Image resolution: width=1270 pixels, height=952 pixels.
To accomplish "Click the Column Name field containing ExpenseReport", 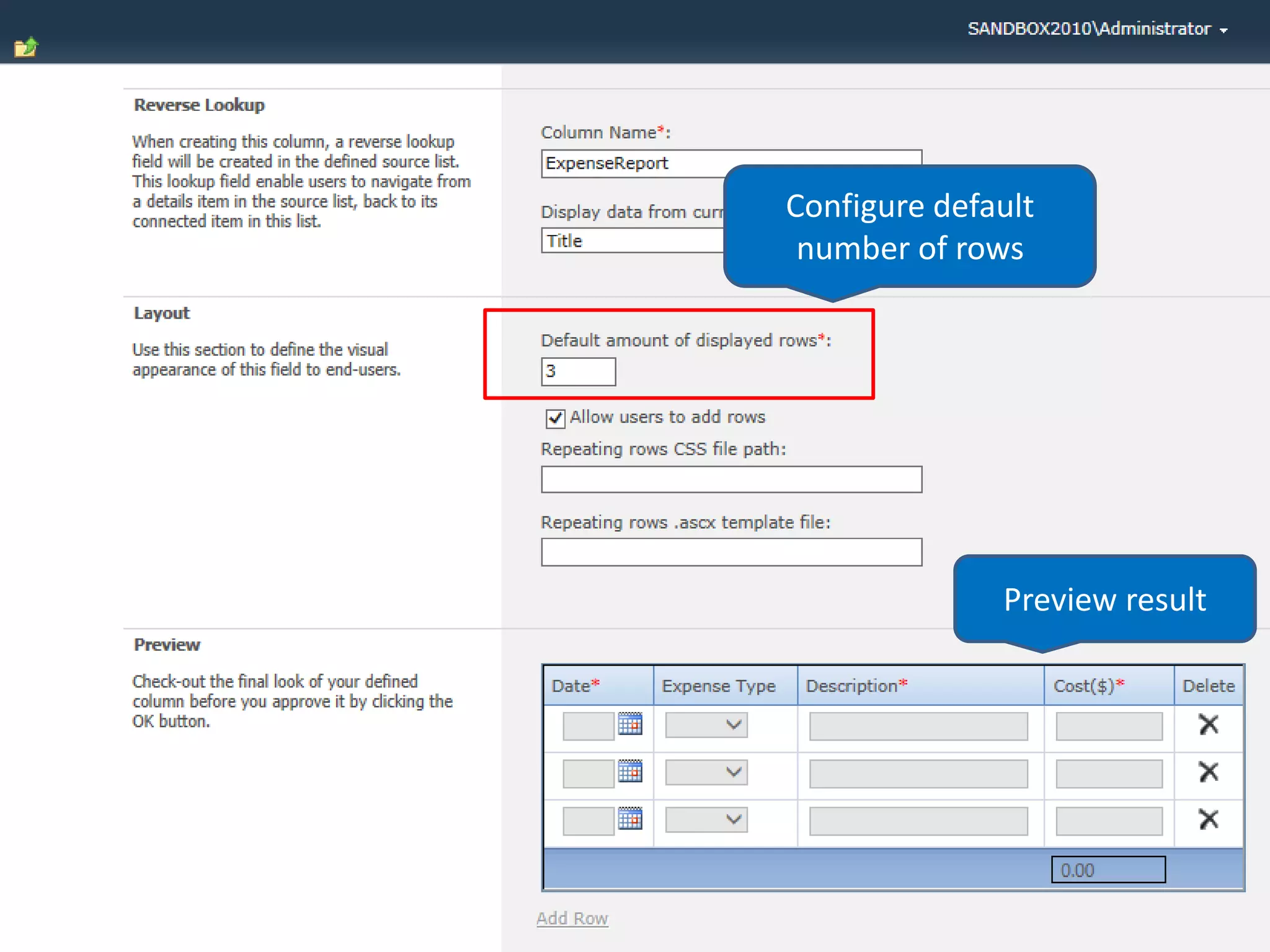I will pos(633,164).
